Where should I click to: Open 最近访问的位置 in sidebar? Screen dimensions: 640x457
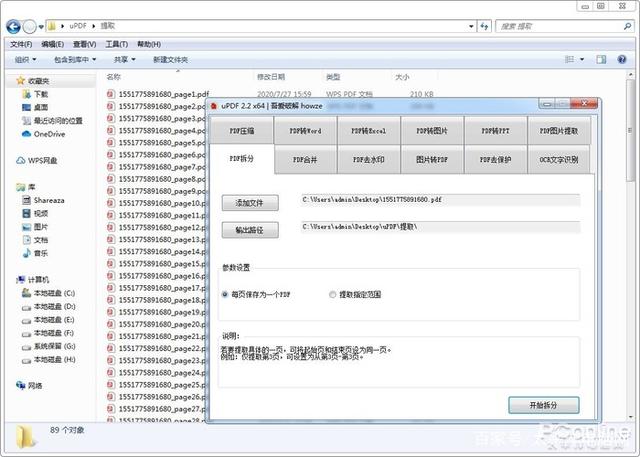point(52,121)
